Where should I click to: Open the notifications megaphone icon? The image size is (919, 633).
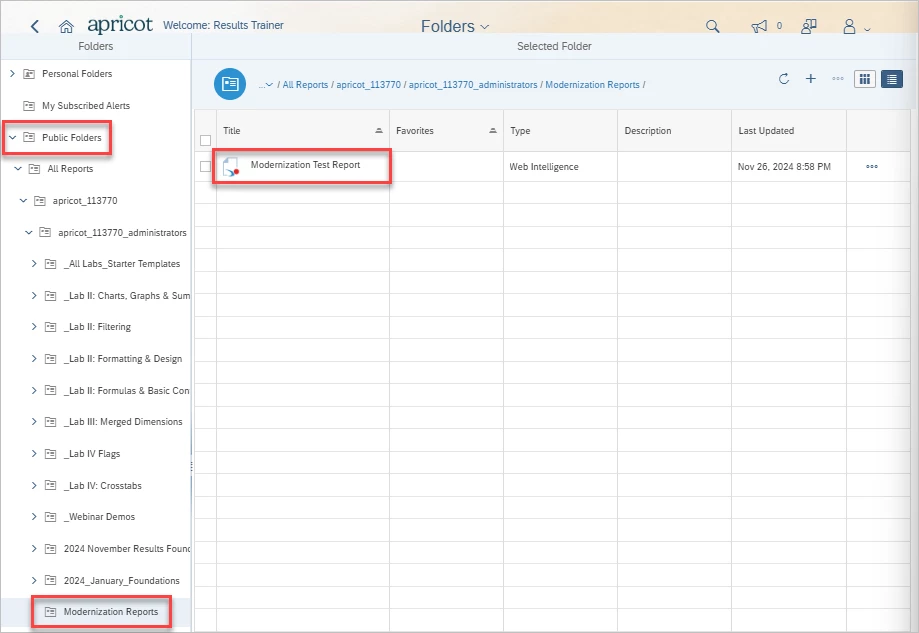click(x=759, y=26)
